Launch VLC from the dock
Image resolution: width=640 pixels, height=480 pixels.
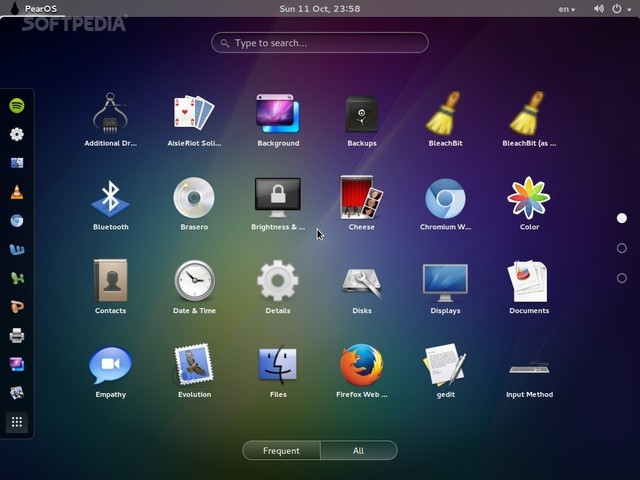coord(17,192)
